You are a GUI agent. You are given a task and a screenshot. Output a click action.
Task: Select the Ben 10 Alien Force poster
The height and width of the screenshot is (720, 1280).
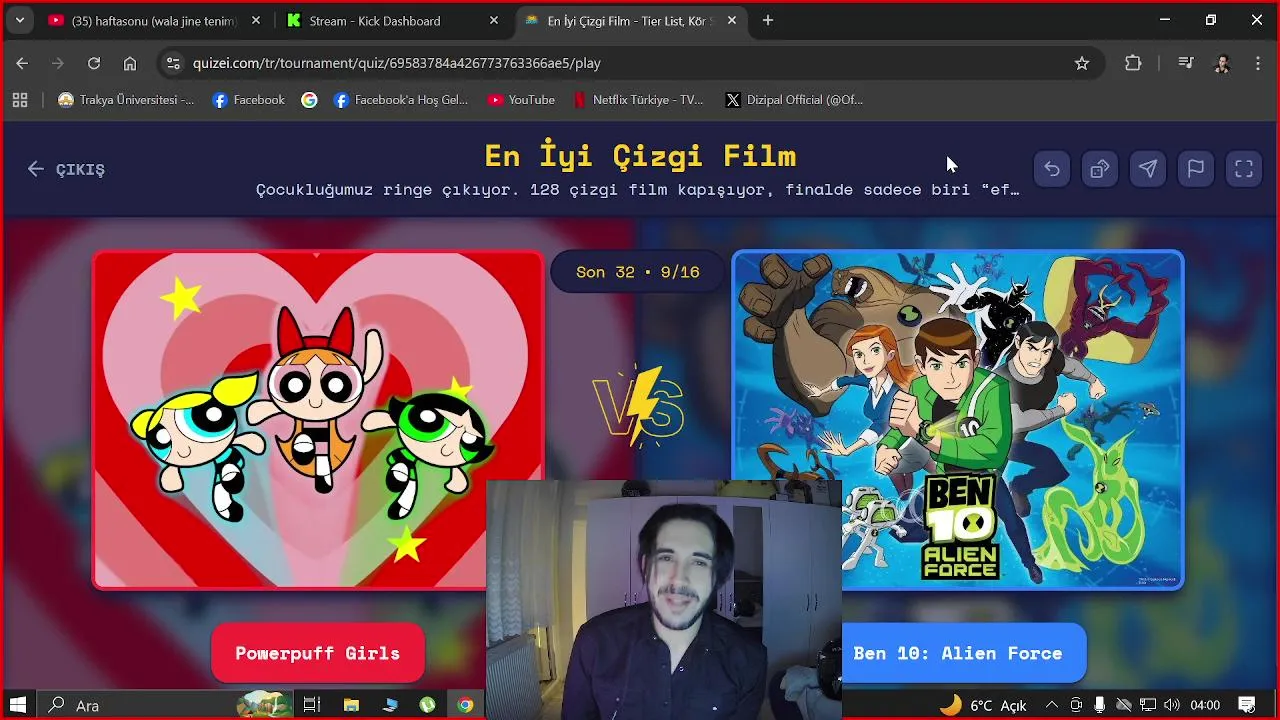958,419
